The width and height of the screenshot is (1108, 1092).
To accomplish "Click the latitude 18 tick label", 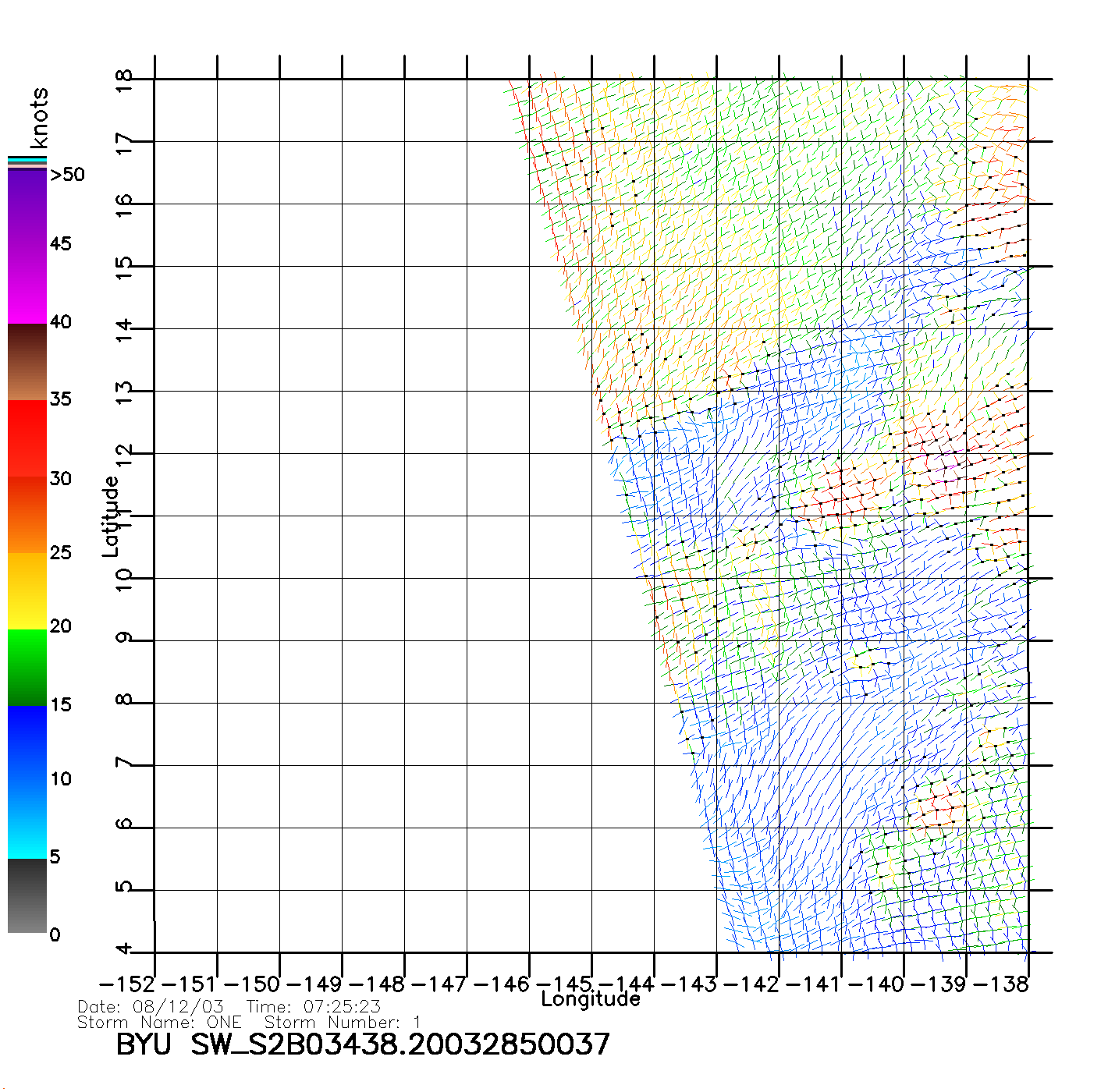I will pyautogui.click(x=125, y=80).
